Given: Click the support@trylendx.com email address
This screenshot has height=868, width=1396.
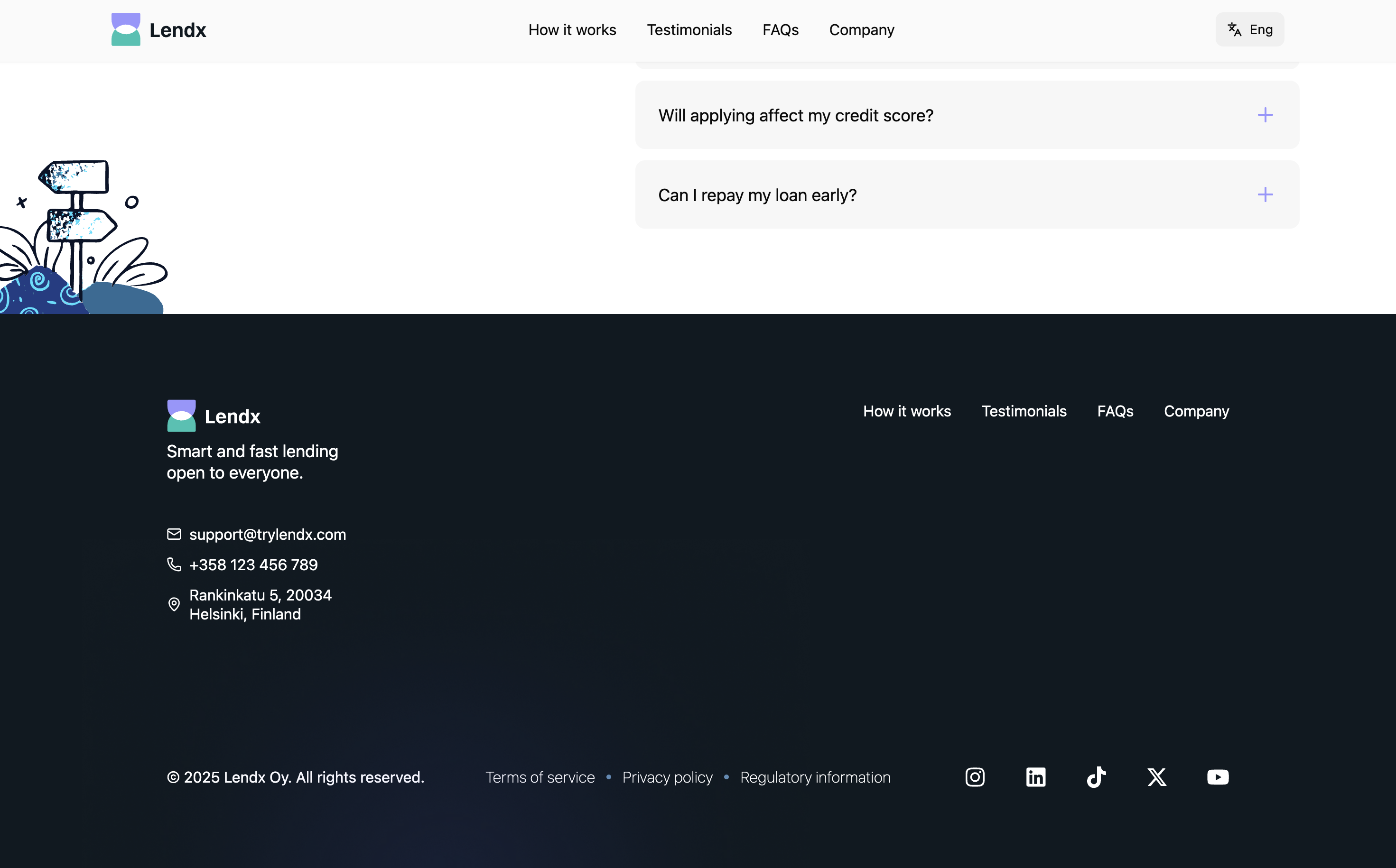Looking at the screenshot, I should (268, 535).
